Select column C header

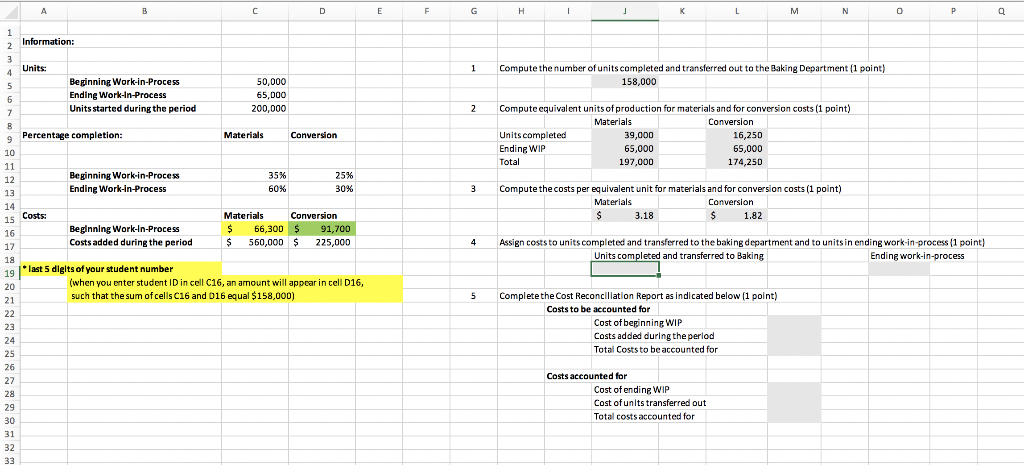254,10
